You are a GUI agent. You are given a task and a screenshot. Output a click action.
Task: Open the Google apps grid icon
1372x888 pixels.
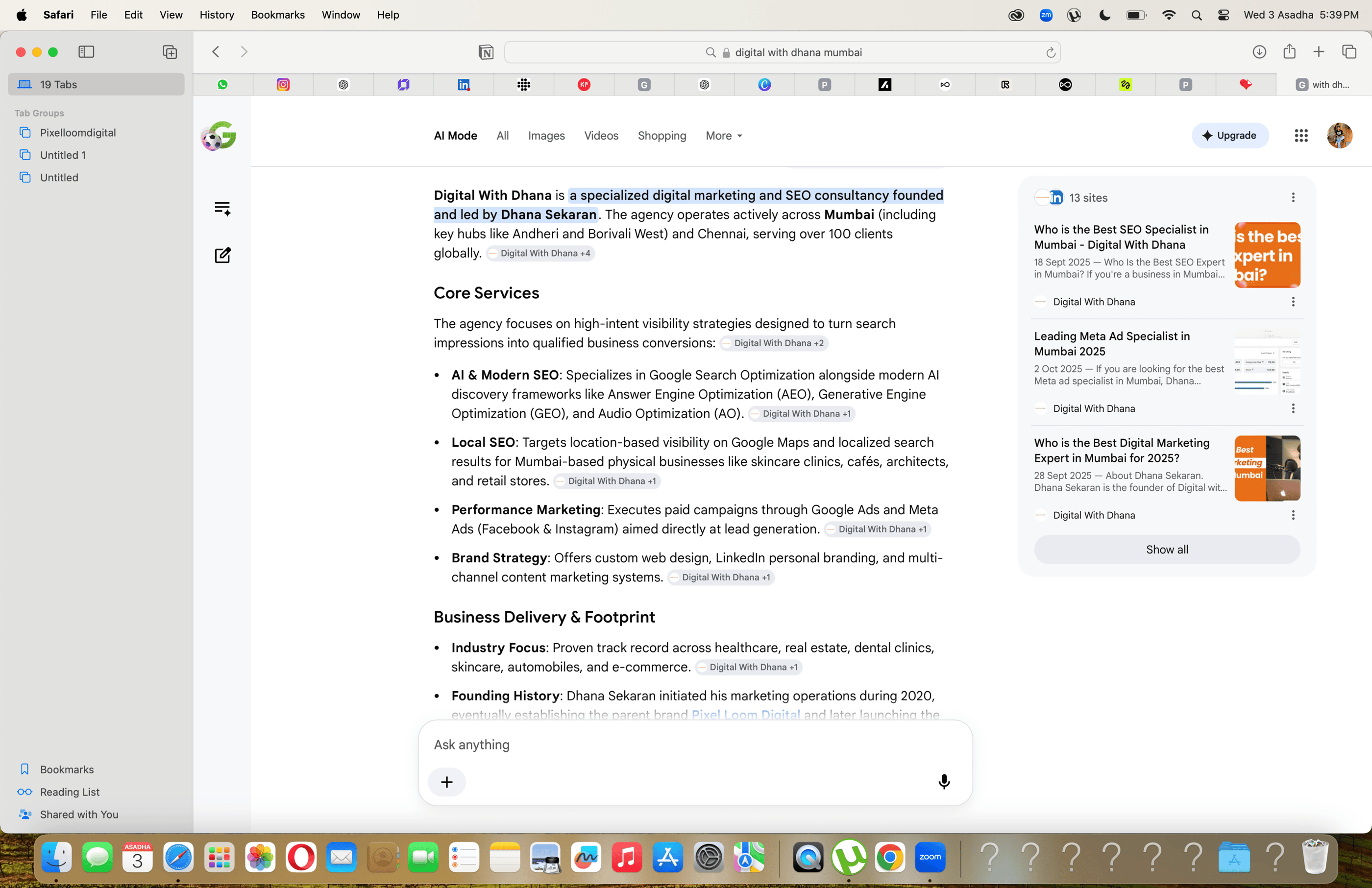tap(1300, 135)
